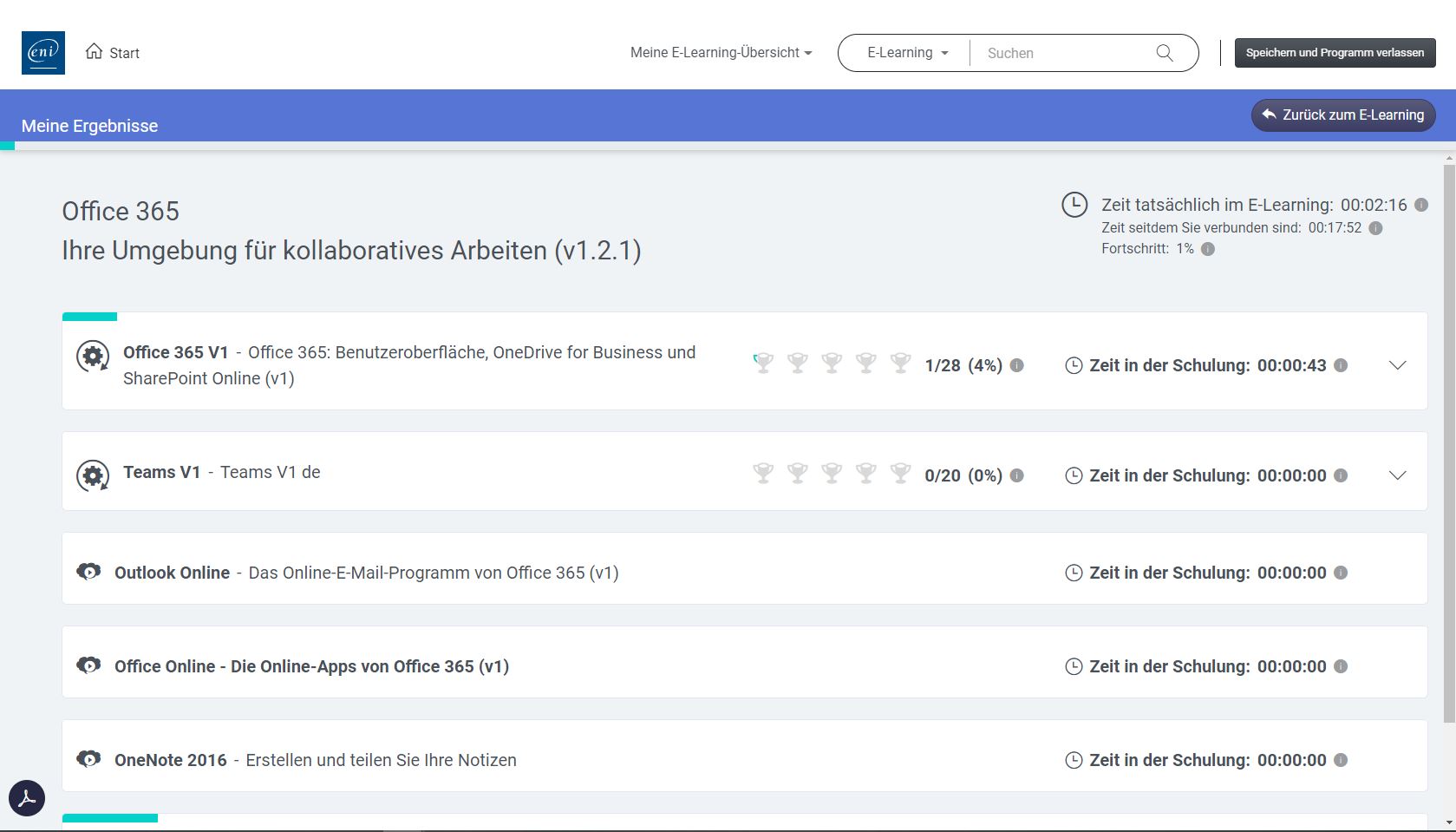Screen dimensions: 1456x832
Task: Info icon next to 1/28 (4%)
Action: [1017, 365]
